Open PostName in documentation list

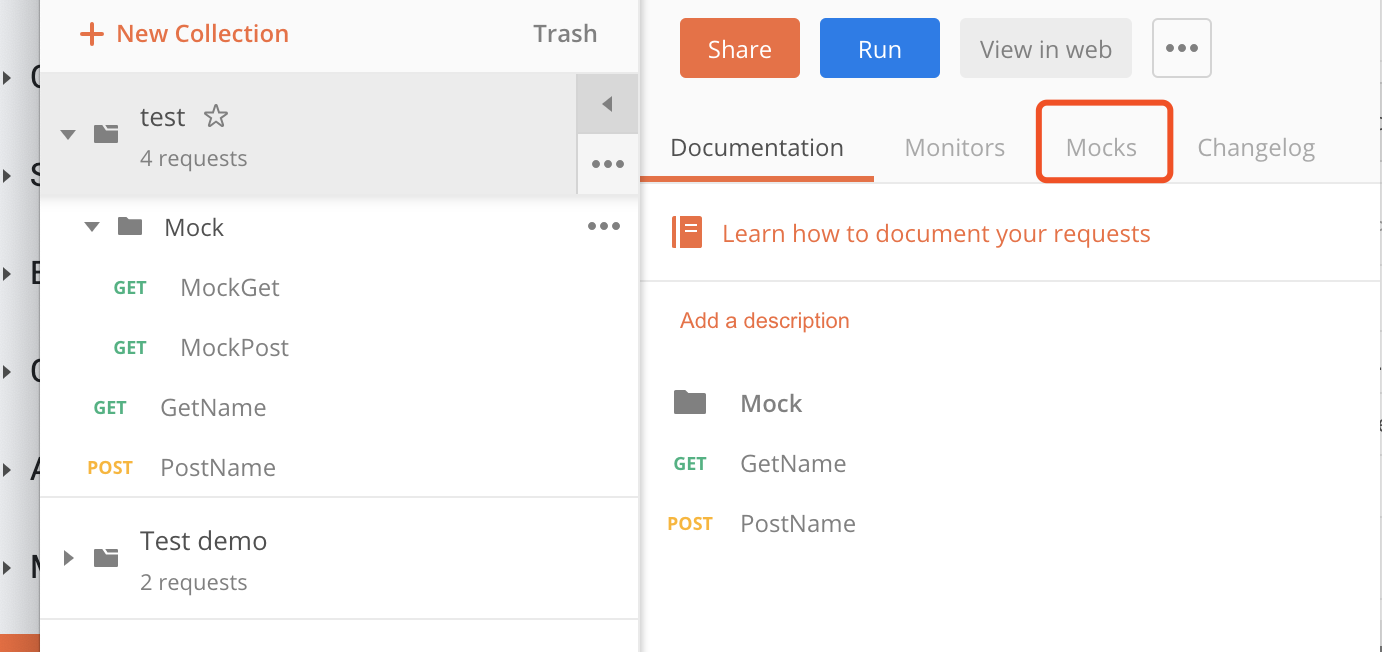coord(798,524)
